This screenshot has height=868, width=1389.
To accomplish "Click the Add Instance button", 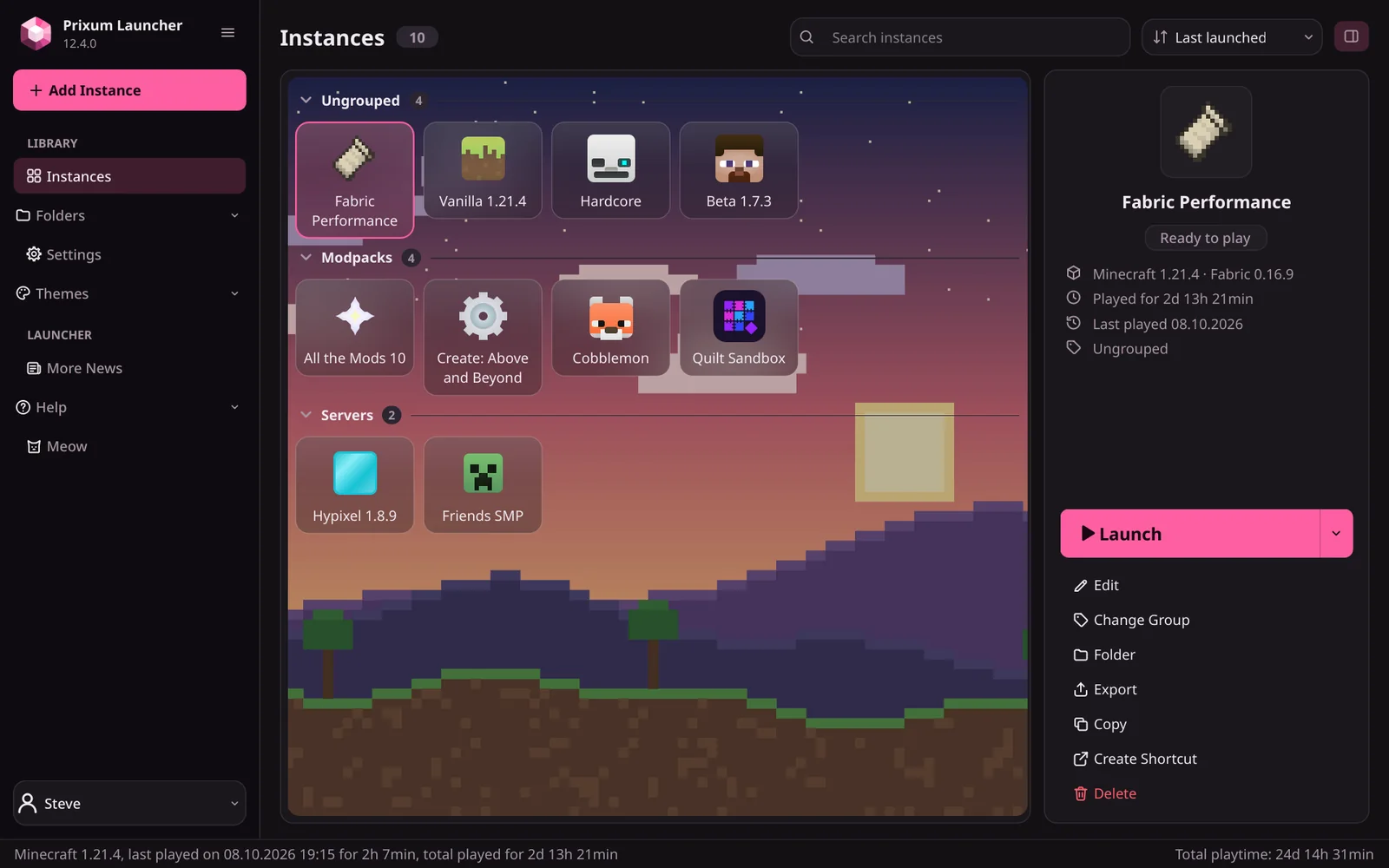I will click(x=129, y=90).
